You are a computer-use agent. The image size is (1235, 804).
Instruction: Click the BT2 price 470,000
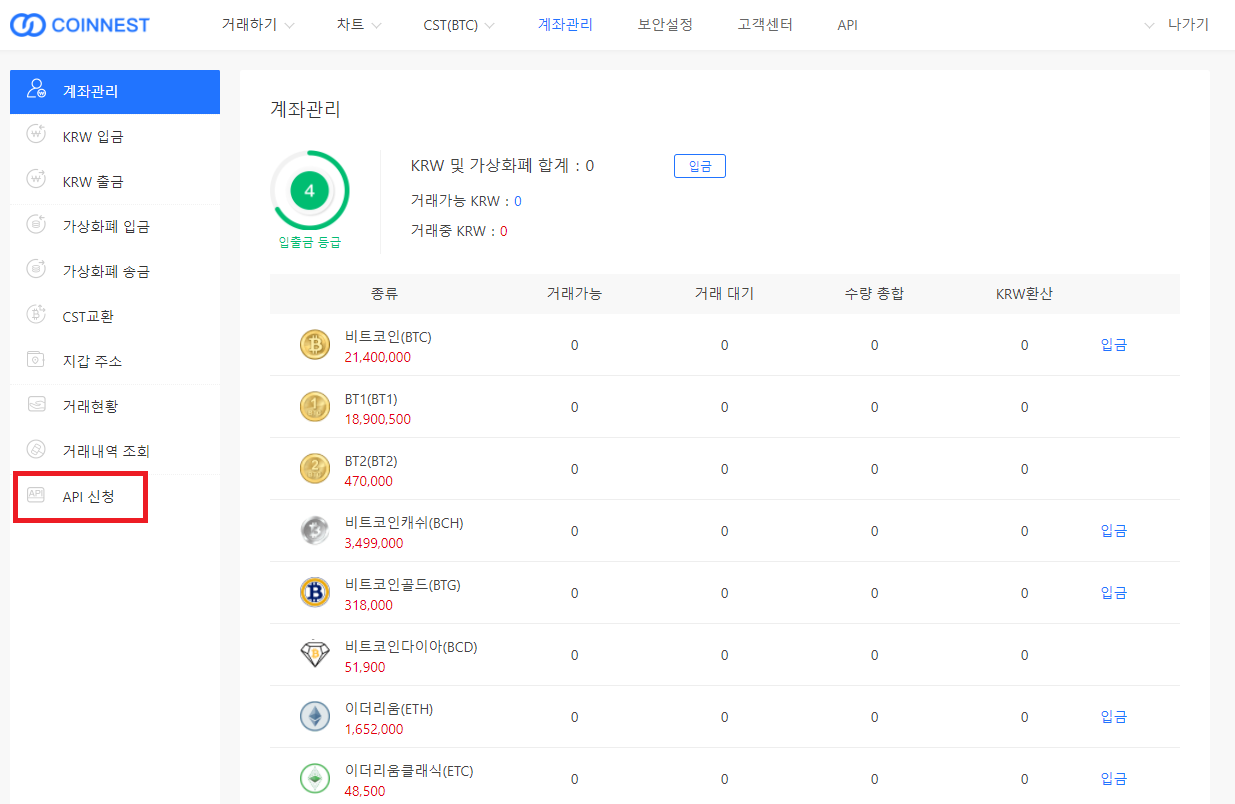coord(369,481)
